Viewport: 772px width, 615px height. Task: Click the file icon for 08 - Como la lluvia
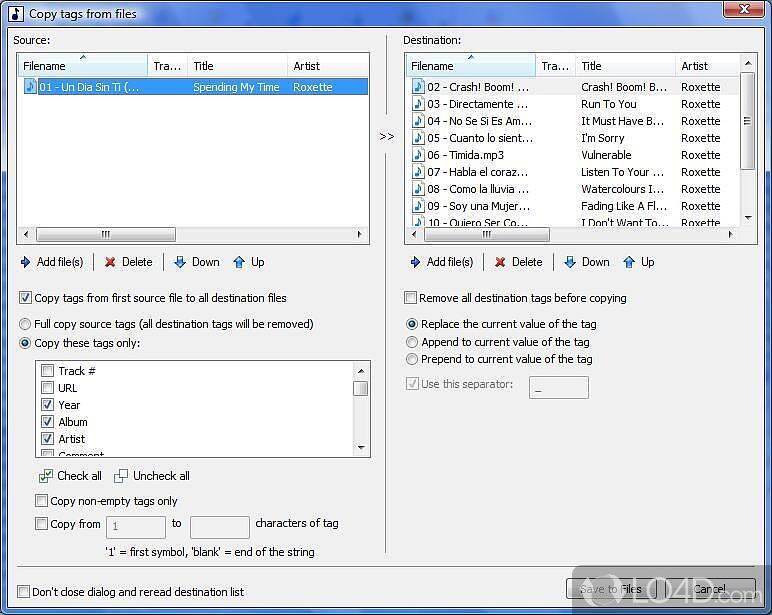[x=418, y=189]
